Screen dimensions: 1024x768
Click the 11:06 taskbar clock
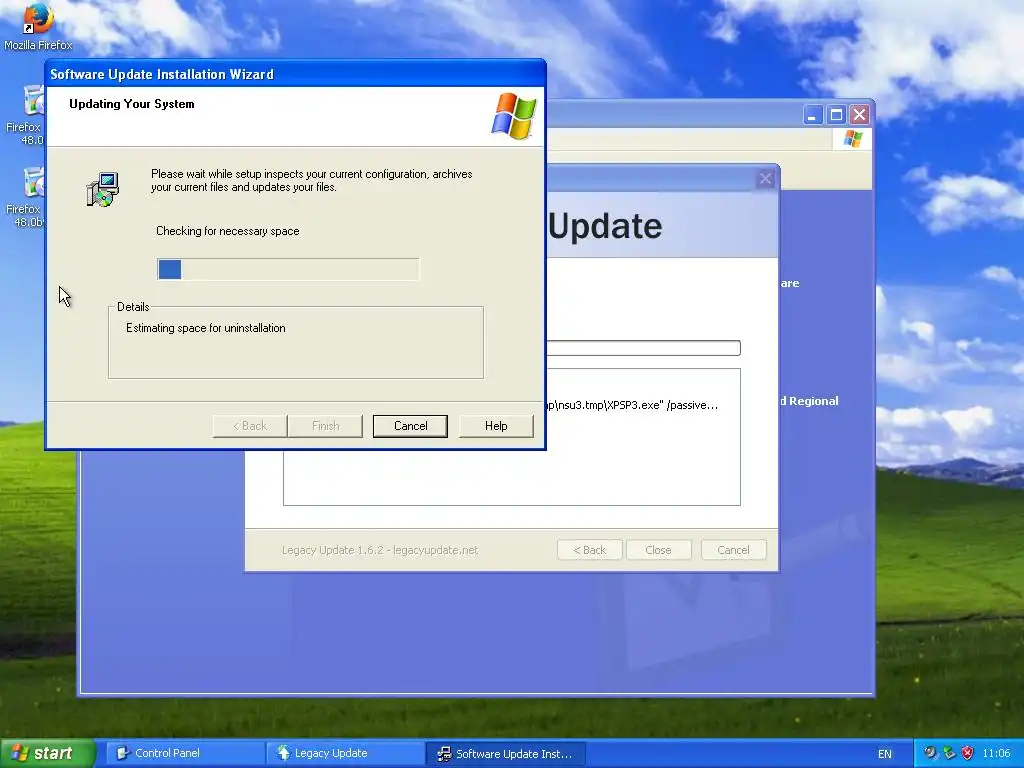pos(996,754)
